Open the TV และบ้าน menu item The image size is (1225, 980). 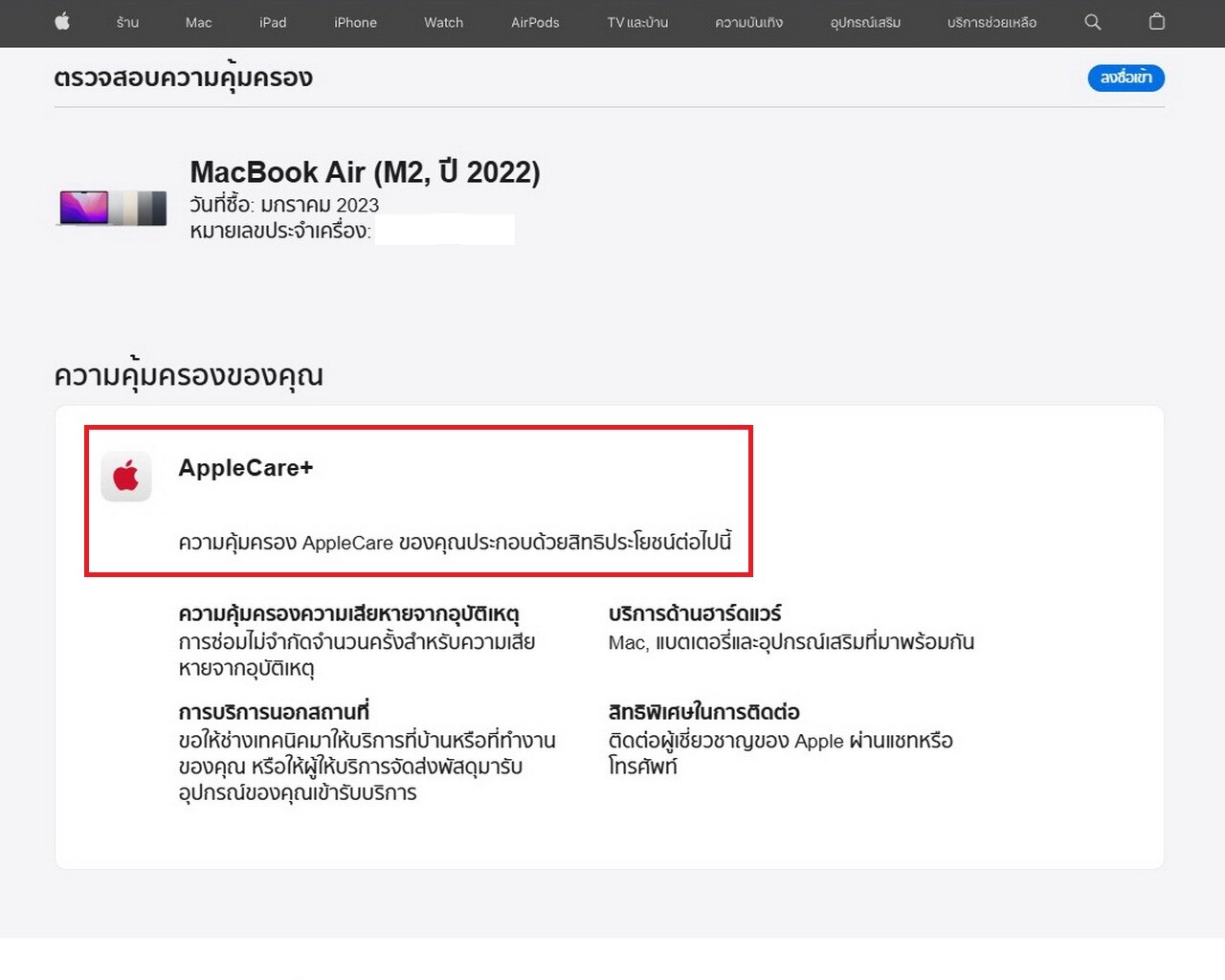tap(637, 22)
